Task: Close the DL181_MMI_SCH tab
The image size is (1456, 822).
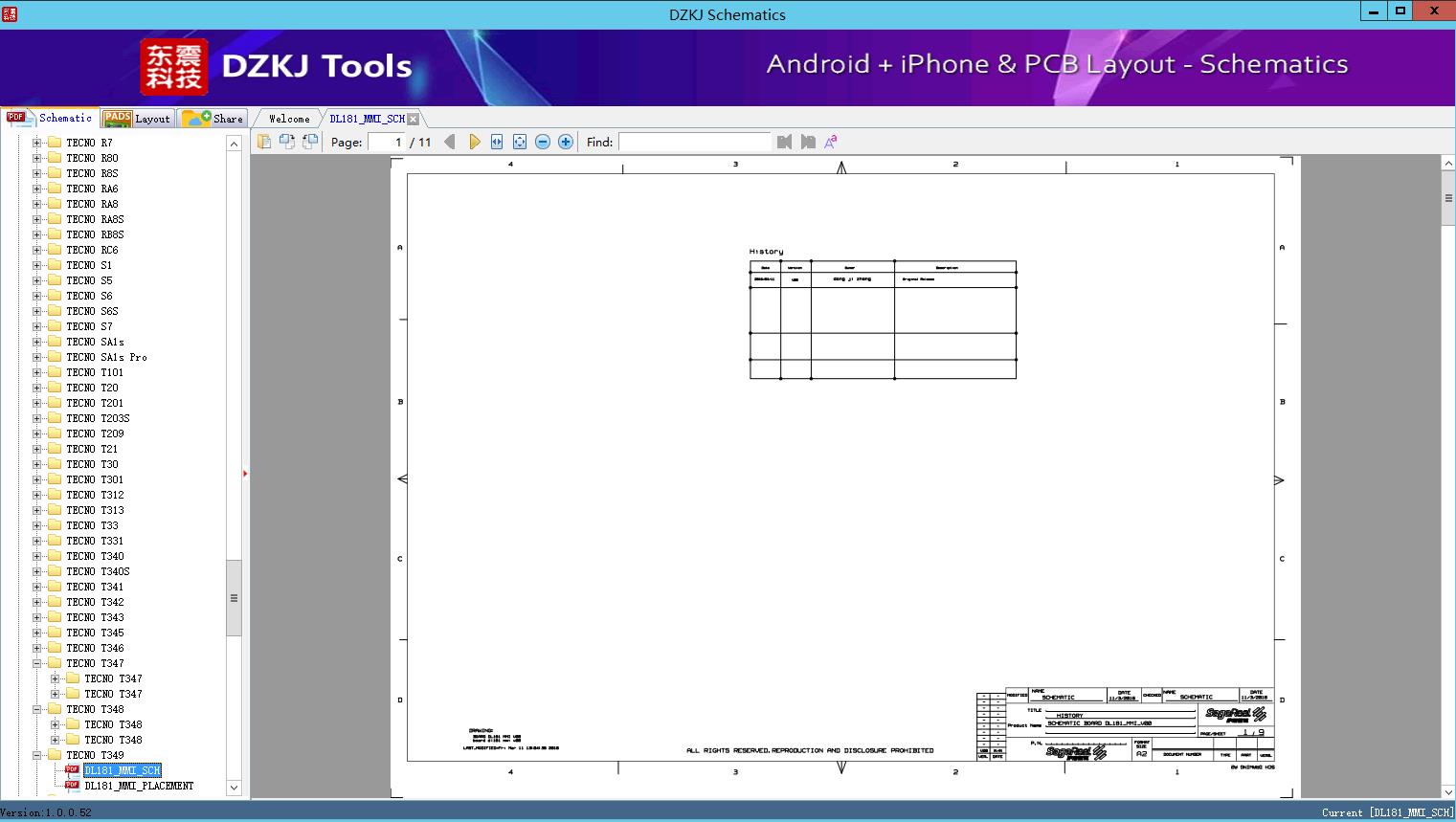Action: [413, 119]
